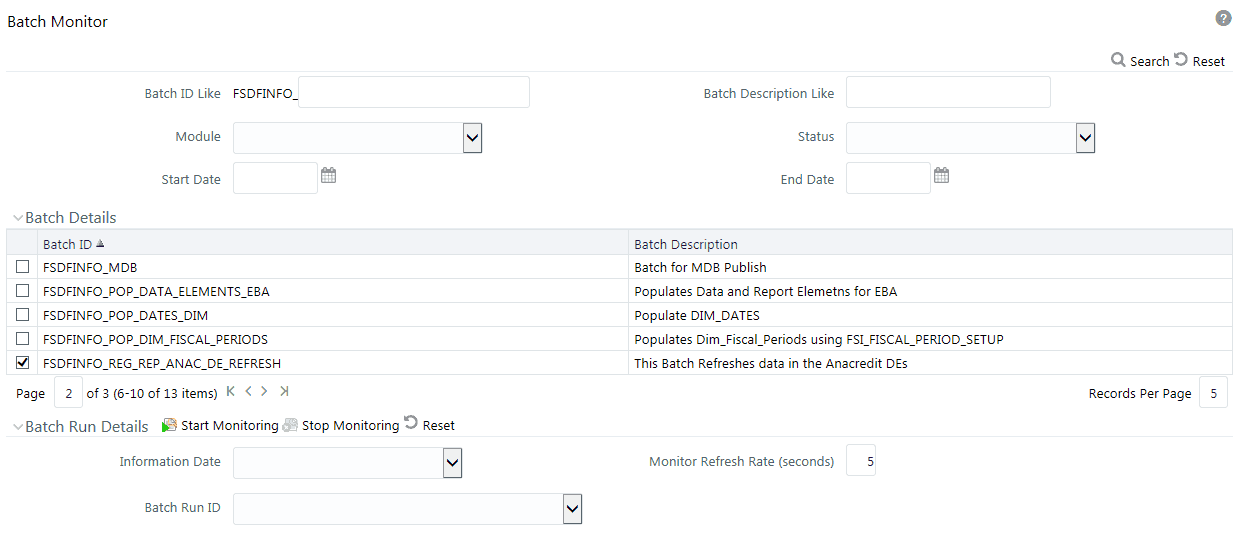Viewport: 1237px width, 538px height.
Task: Select the FSDFINFO_MDB batch ID text
Action: (90, 268)
